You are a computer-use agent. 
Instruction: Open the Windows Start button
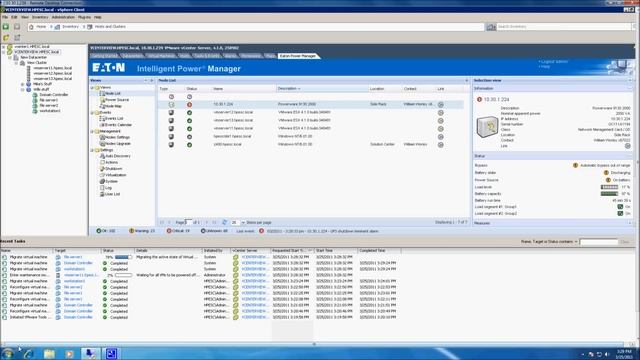[x=7, y=353]
